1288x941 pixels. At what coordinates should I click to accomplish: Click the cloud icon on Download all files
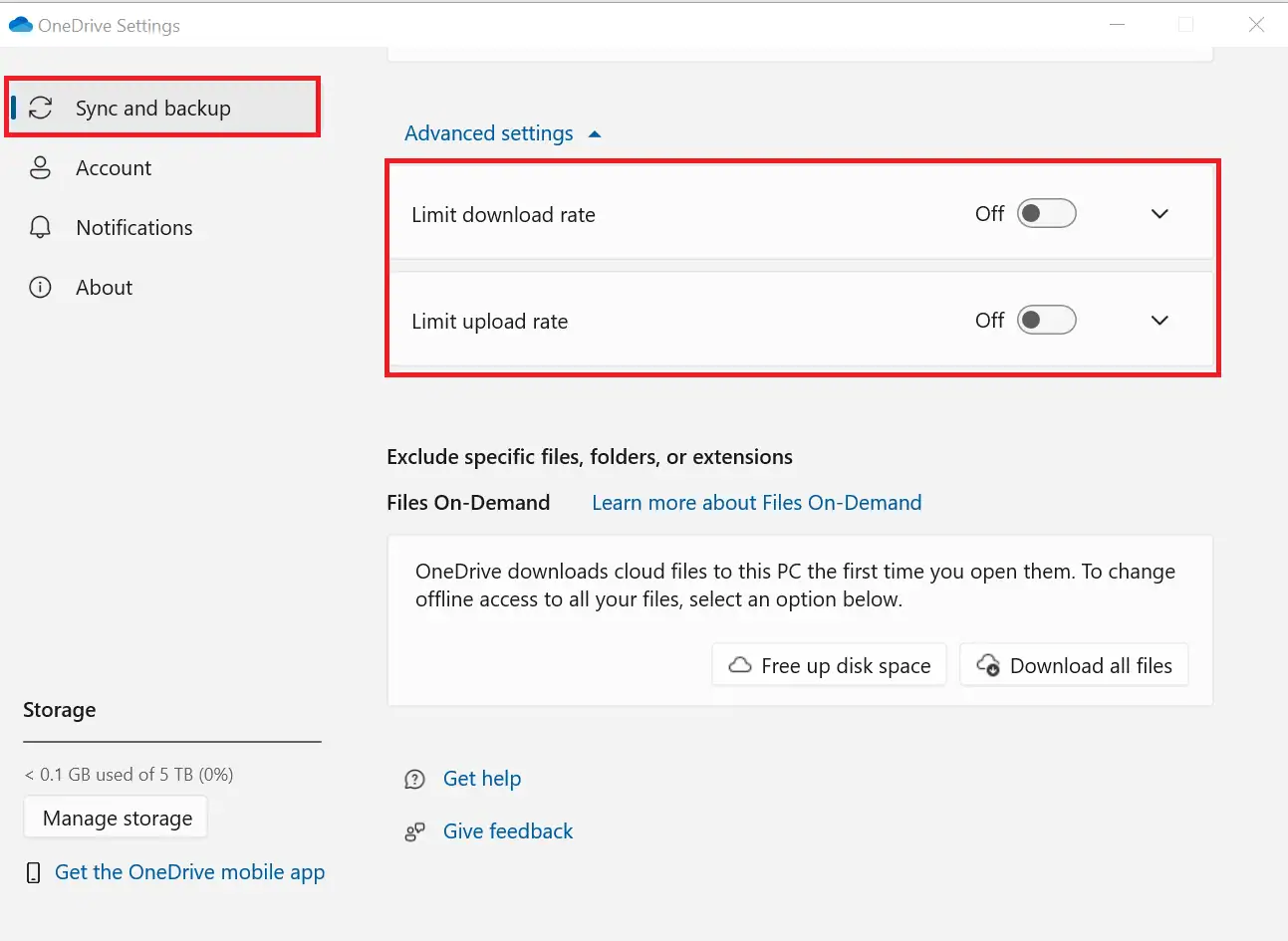[x=988, y=665]
